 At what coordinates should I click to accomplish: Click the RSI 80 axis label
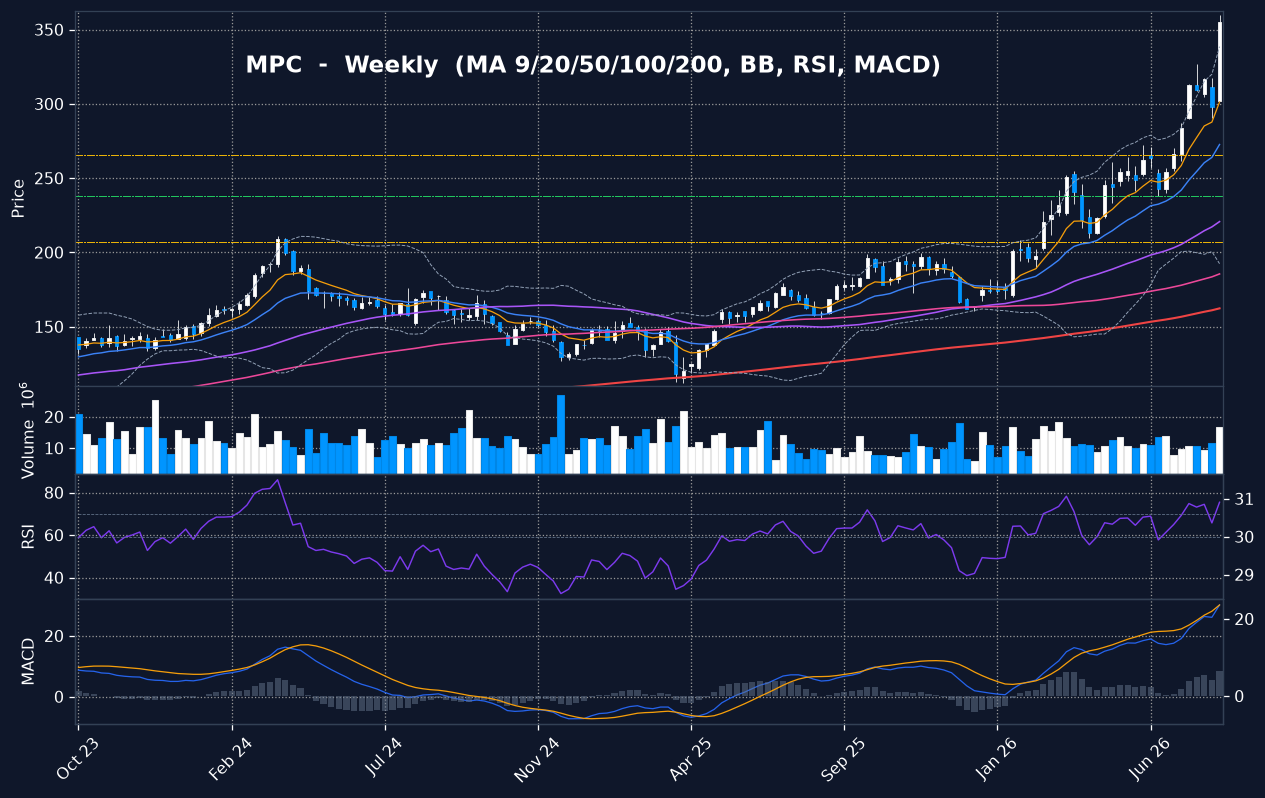point(55,494)
